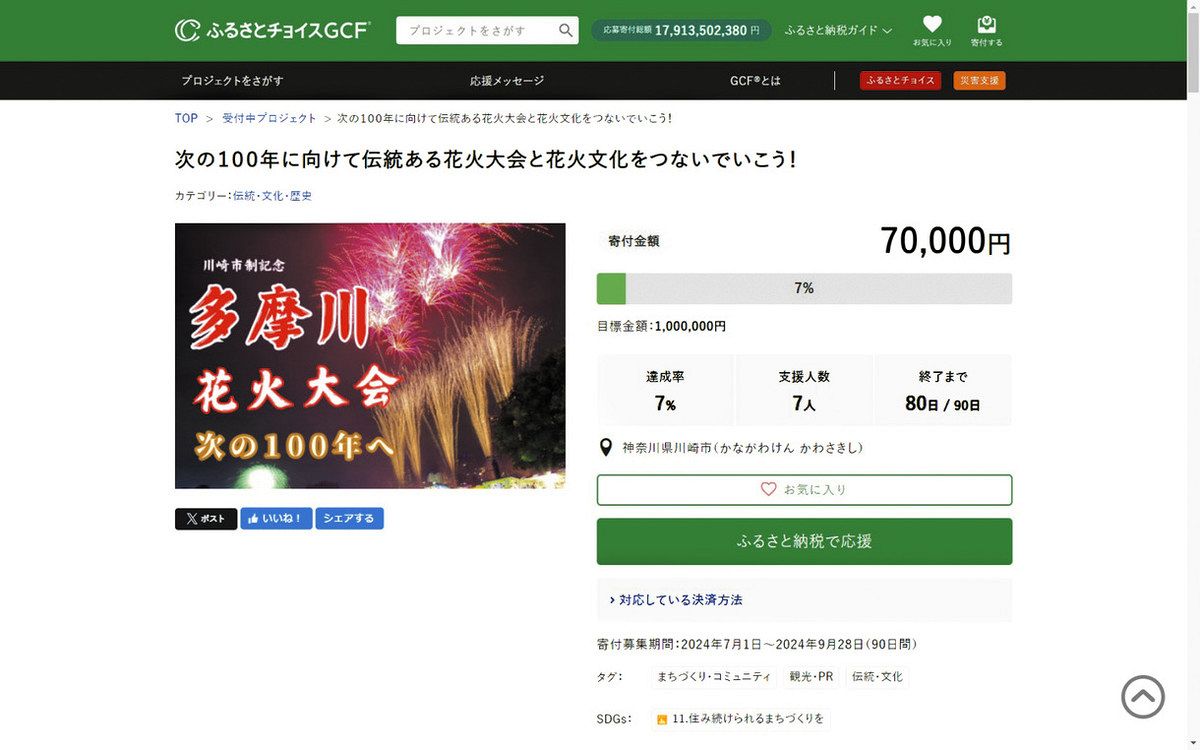Image resolution: width=1200 pixels, height=750 pixels.
Task: Click the 達成率 7% stat box
Action: 665,390
